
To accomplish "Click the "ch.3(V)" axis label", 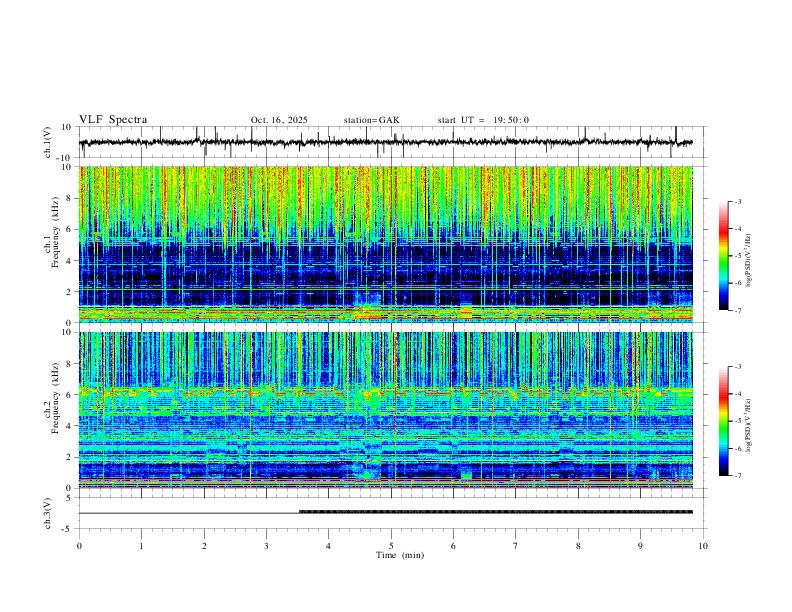I will (48, 513).
